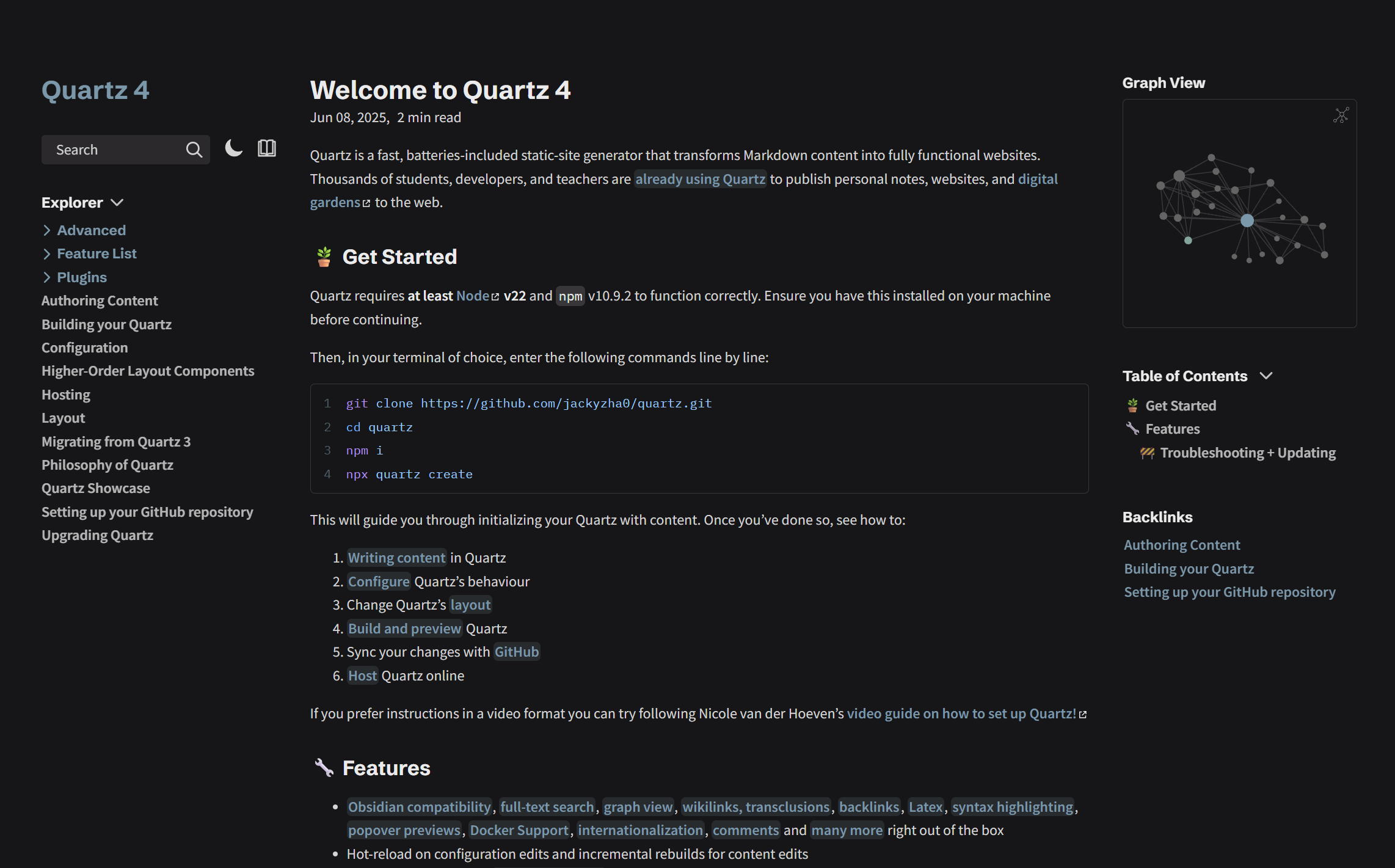Image resolution: width=1395 pixels, height=868 pixels.
Task: Follow the backlinks feature link
Action: [x=869, y=807]
